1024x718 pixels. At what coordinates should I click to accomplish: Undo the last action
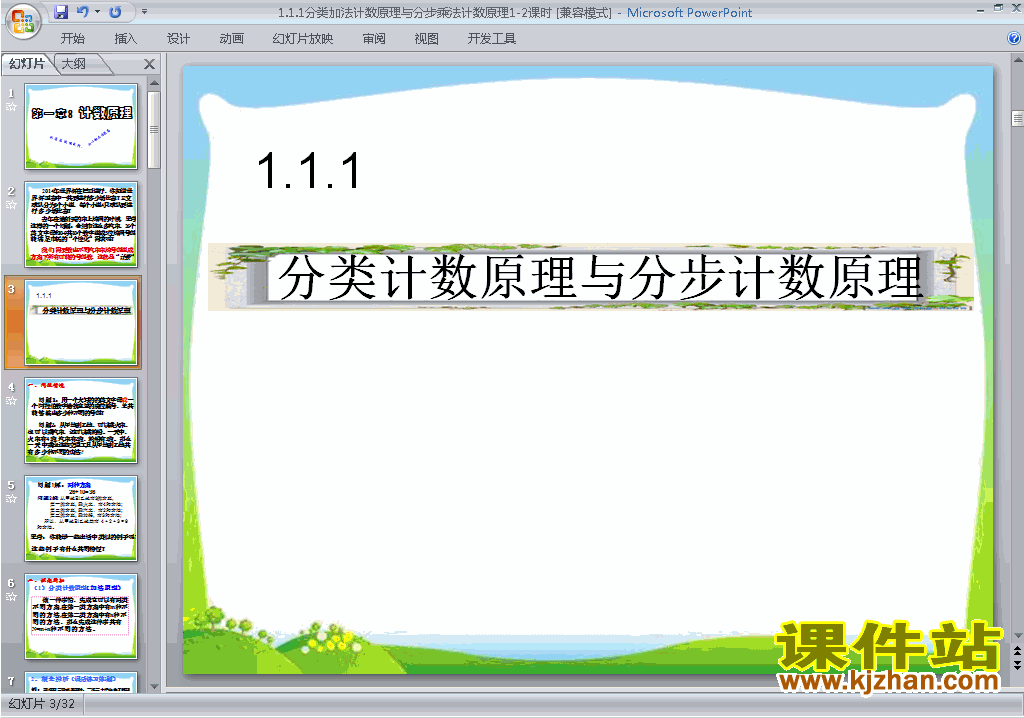click(83, 12)
